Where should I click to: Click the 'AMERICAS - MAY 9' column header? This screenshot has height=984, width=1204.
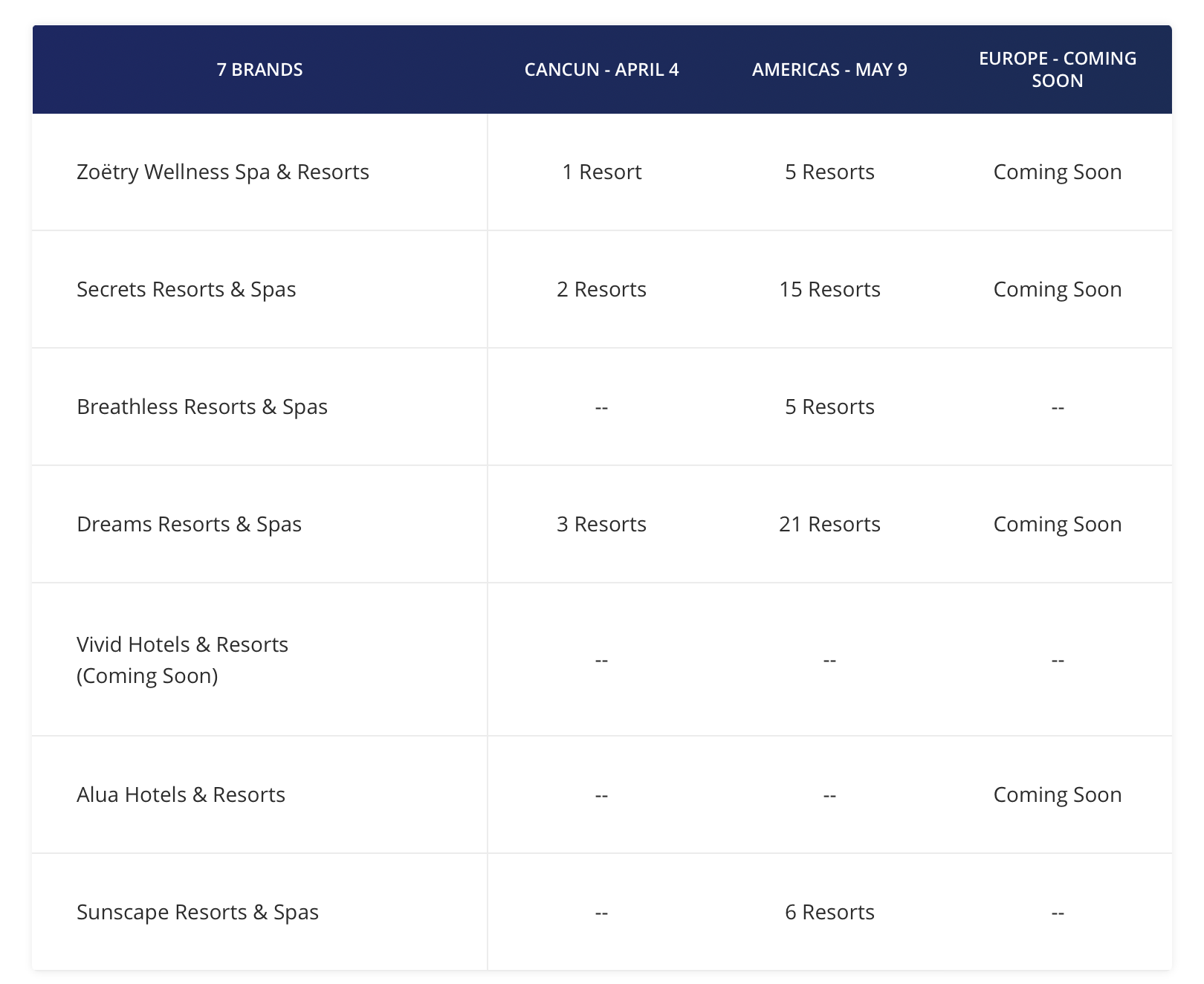point(829,70)
